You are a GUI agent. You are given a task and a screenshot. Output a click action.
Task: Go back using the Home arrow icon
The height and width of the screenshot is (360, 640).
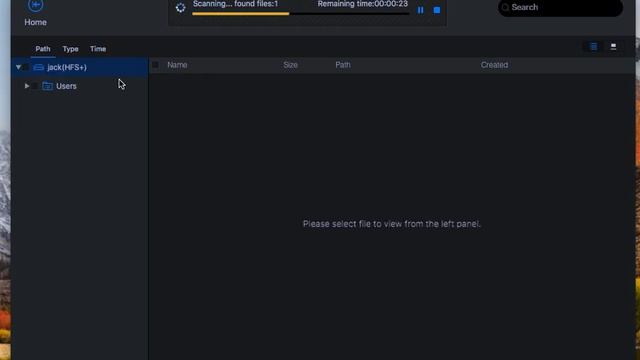[x=36, y=5]
